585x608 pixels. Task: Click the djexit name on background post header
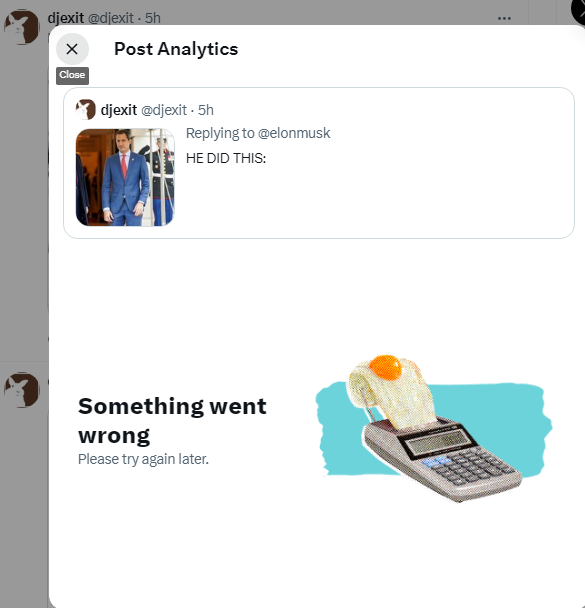66,18
